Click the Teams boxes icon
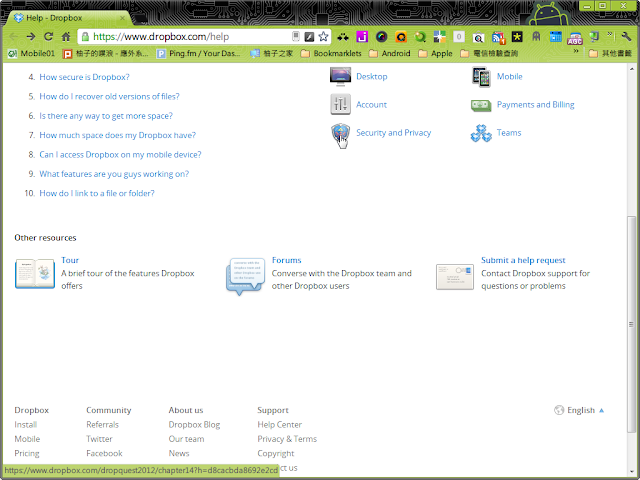 tap(481, 133)
